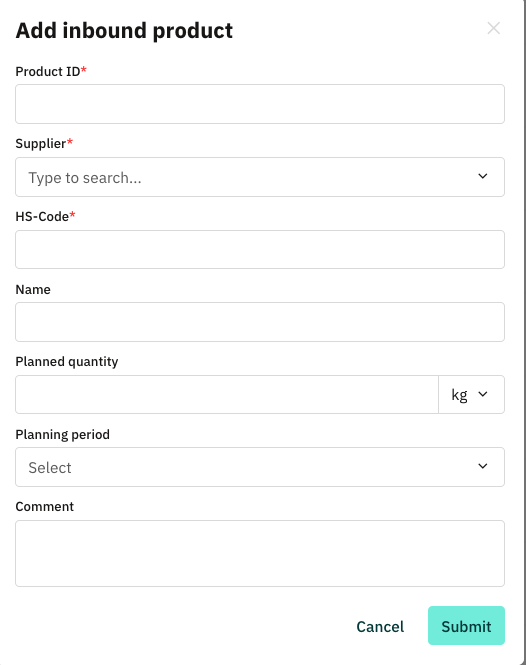Open the kg unit selector
This screenshot has width=526, height=665.
pos(471,394)
